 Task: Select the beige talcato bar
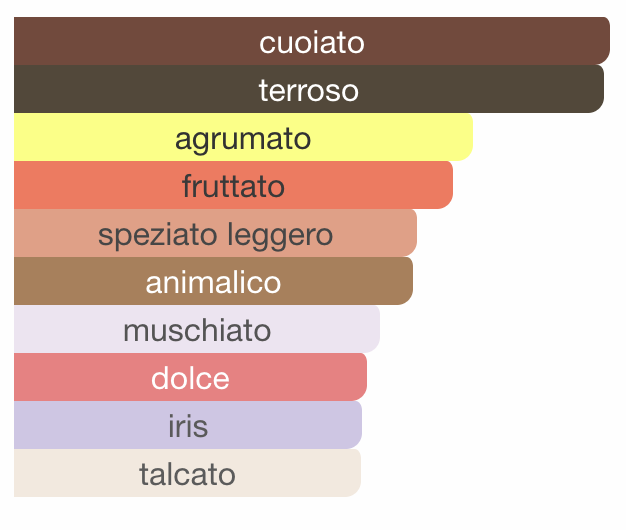187,473
